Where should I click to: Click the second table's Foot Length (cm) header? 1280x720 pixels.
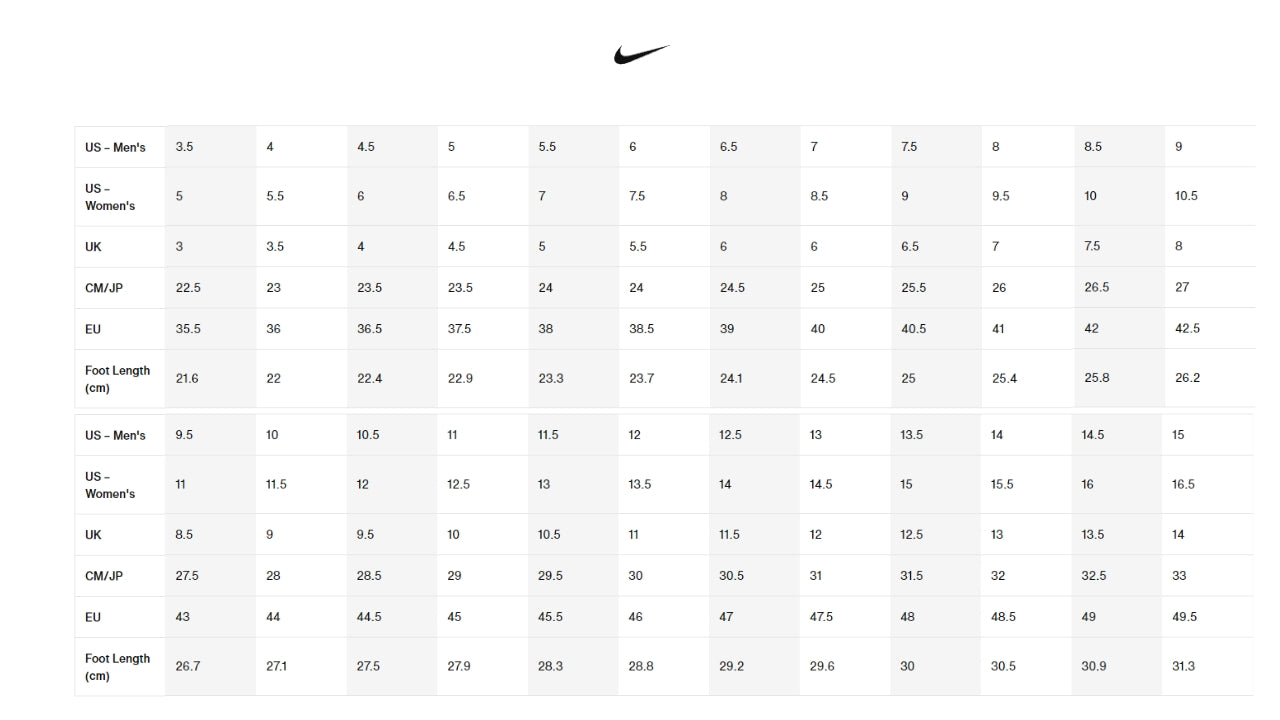(117, 667)
